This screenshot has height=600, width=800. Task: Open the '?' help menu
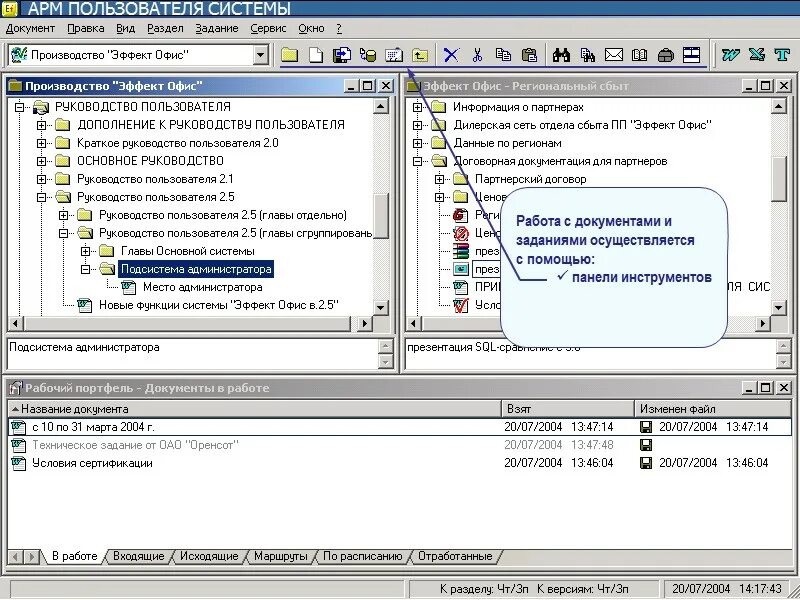pos(339,29)
